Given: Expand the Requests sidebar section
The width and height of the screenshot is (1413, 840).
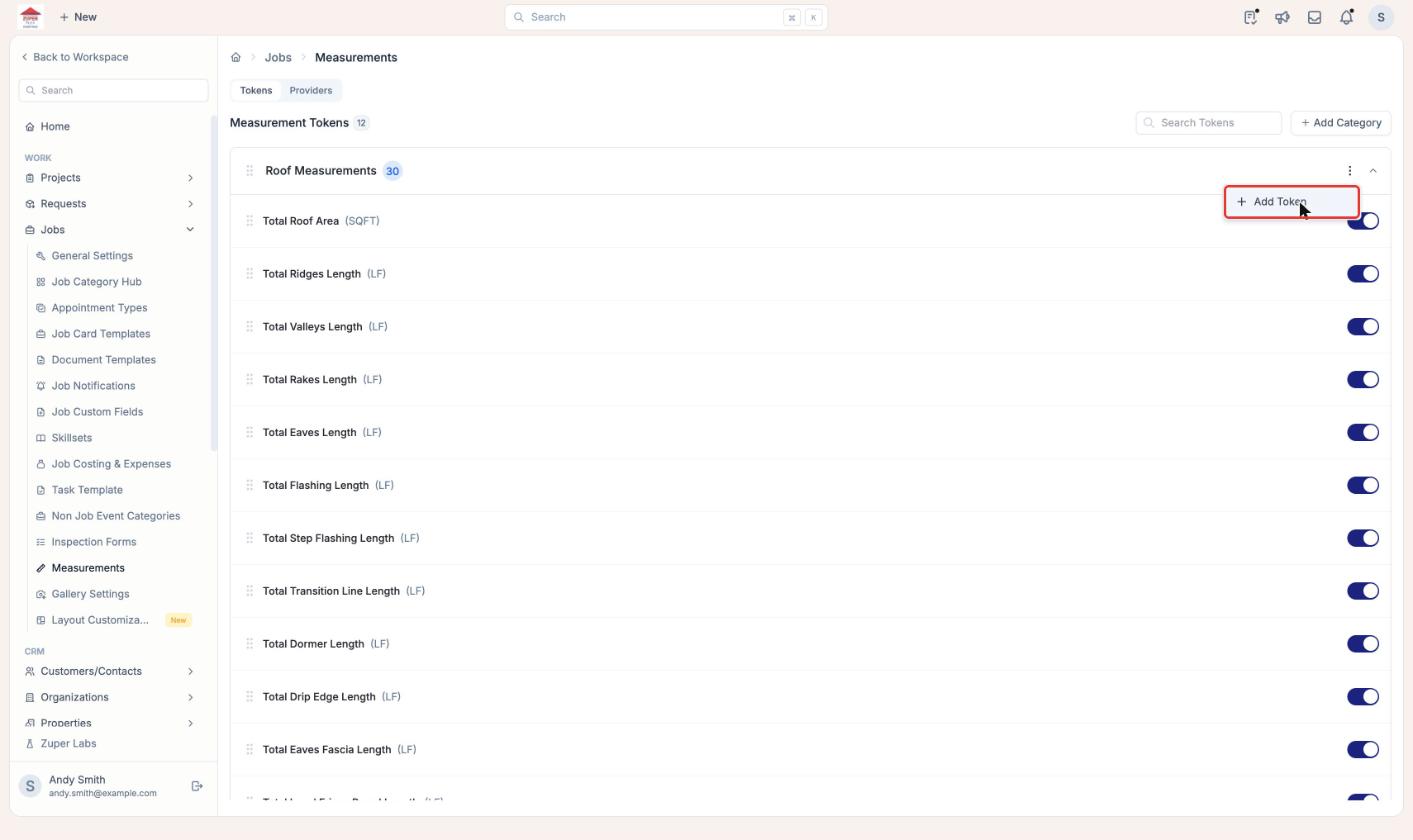Looking at the screenshot, I should (190, 204).
